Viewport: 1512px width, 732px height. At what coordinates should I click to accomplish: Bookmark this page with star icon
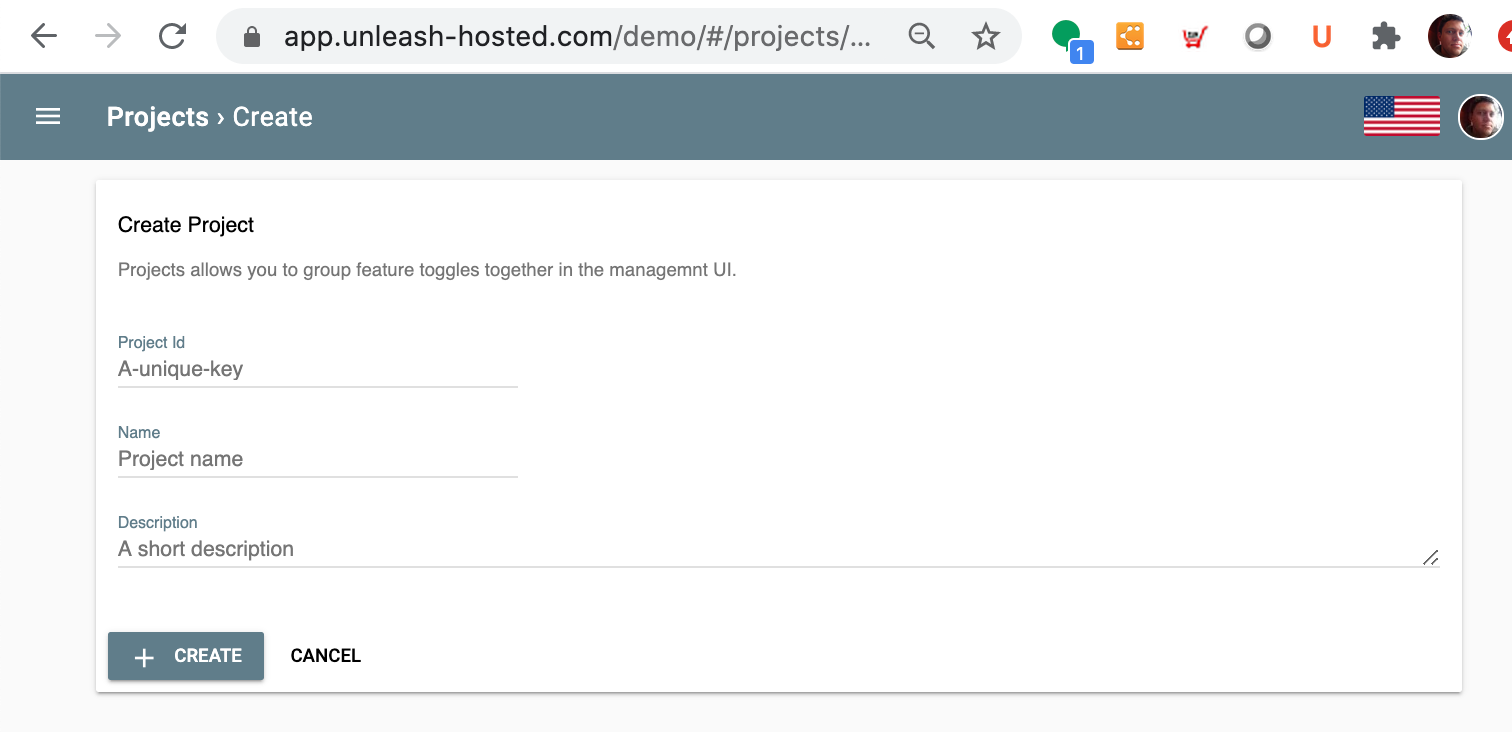[x=986, y=37]
